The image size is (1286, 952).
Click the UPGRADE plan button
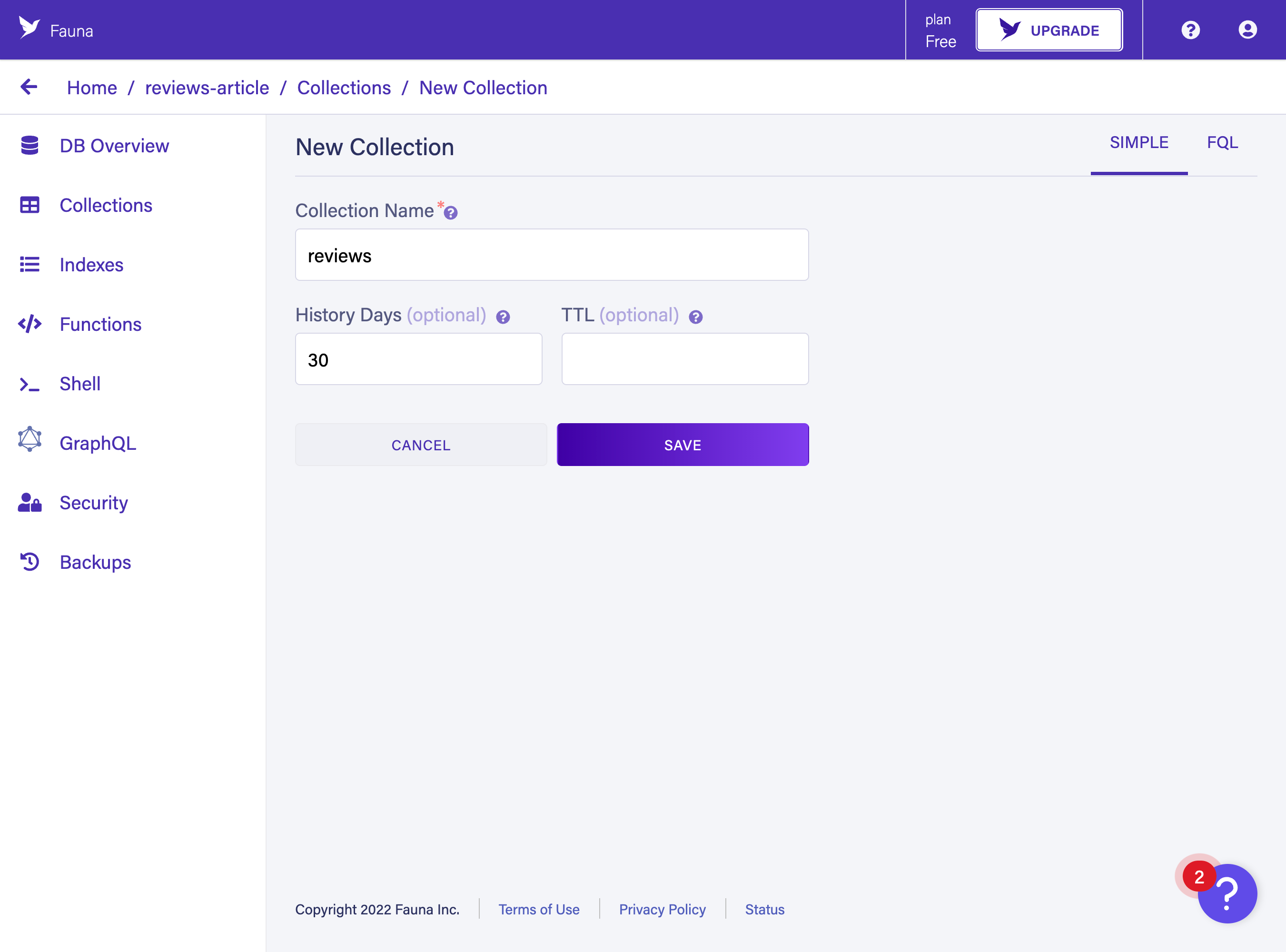click(x=1049, y=30)
